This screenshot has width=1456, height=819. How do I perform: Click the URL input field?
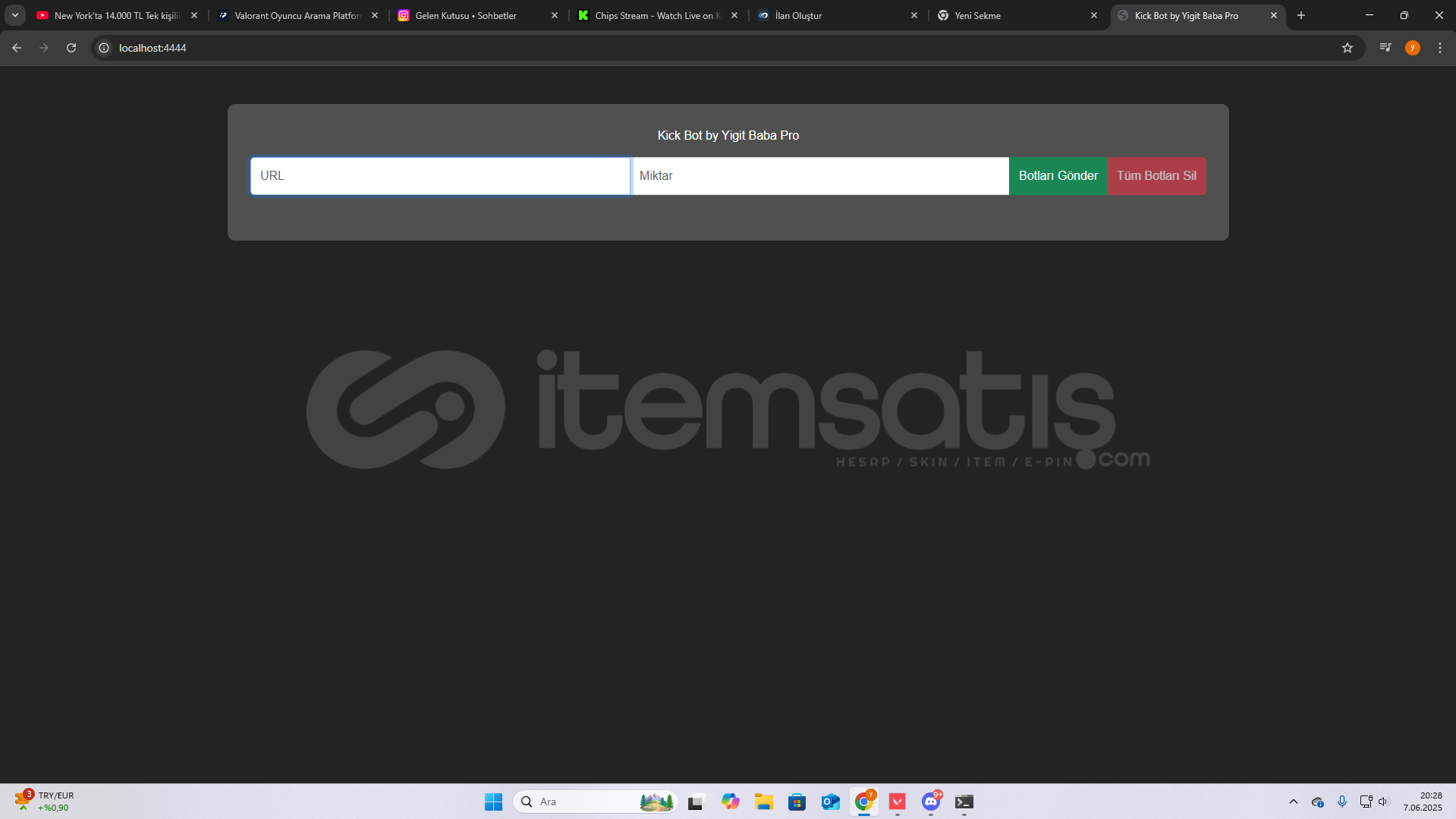tap(440, 176)
